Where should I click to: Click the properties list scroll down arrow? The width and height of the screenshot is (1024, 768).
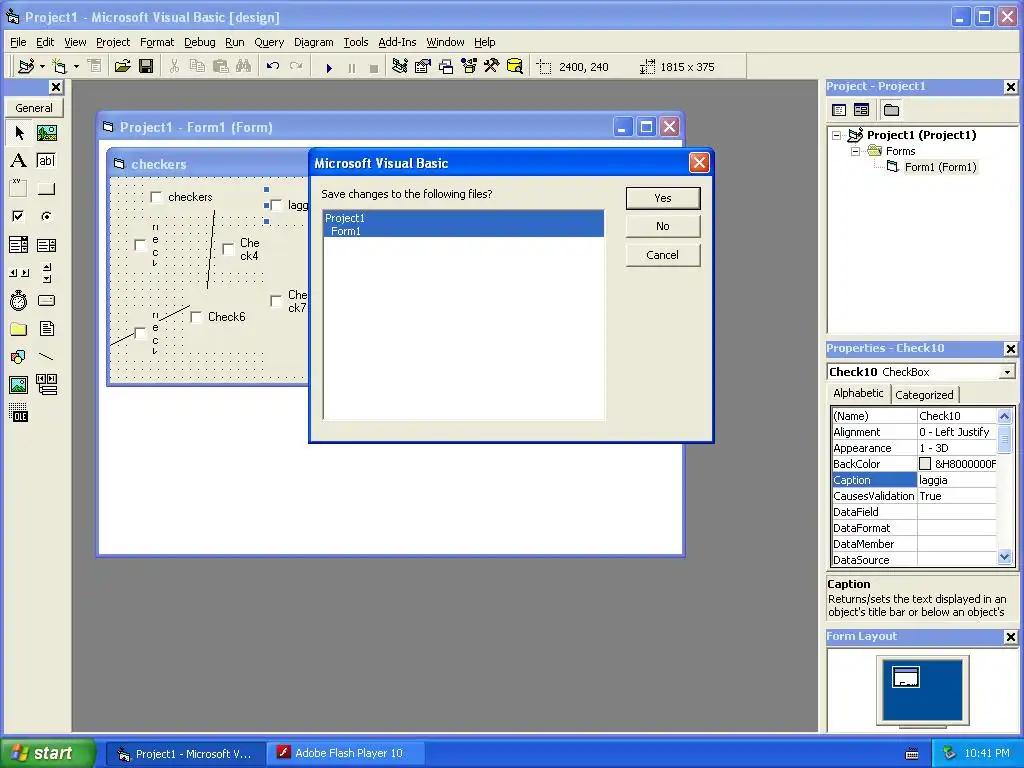point(1004,557)
